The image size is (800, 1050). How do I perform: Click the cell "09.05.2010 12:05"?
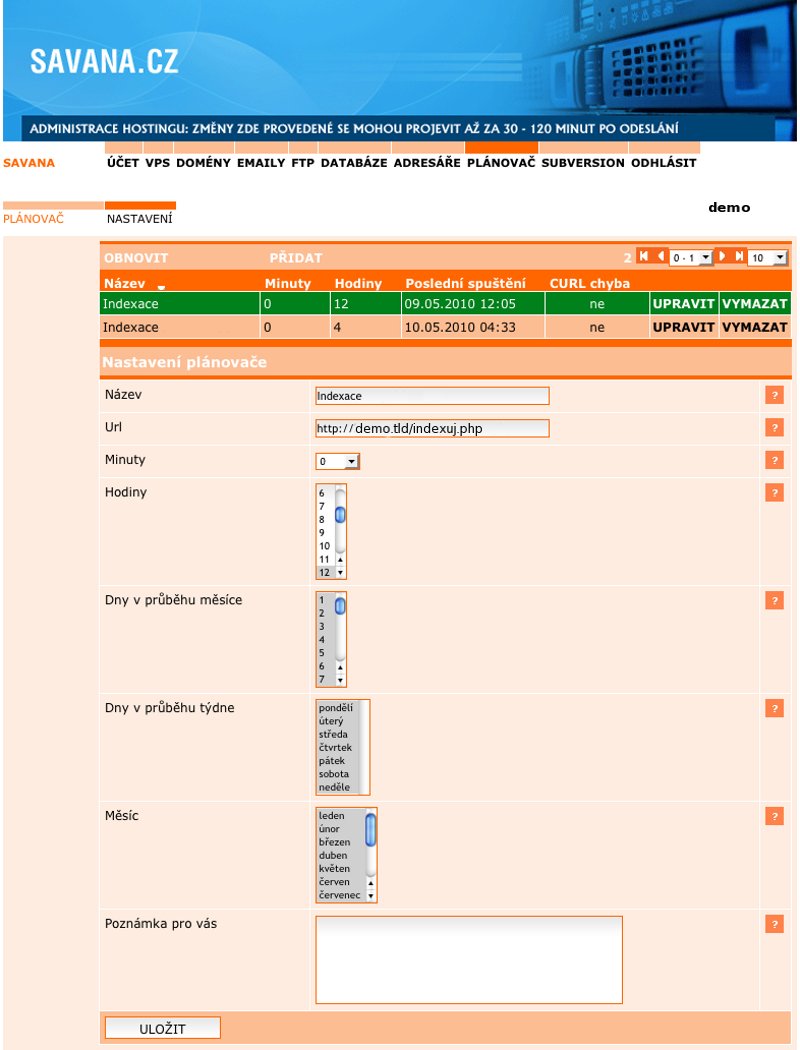pos(473,303)
